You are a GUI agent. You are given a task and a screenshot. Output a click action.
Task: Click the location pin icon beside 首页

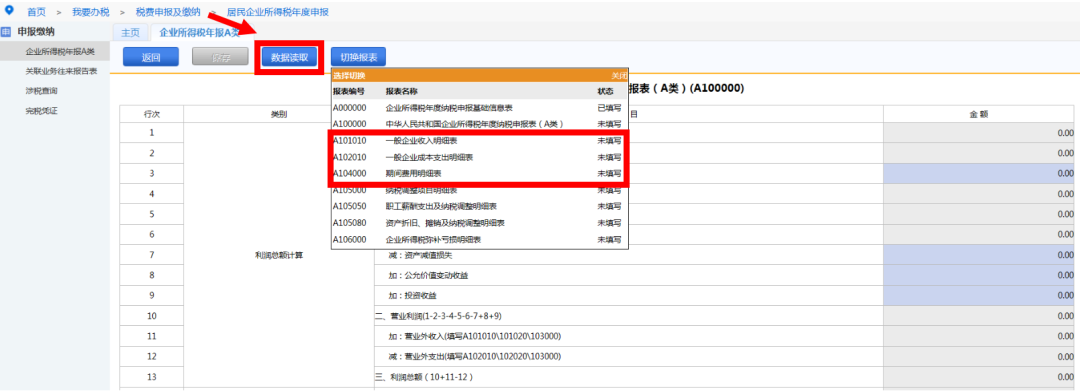[9, 11]
